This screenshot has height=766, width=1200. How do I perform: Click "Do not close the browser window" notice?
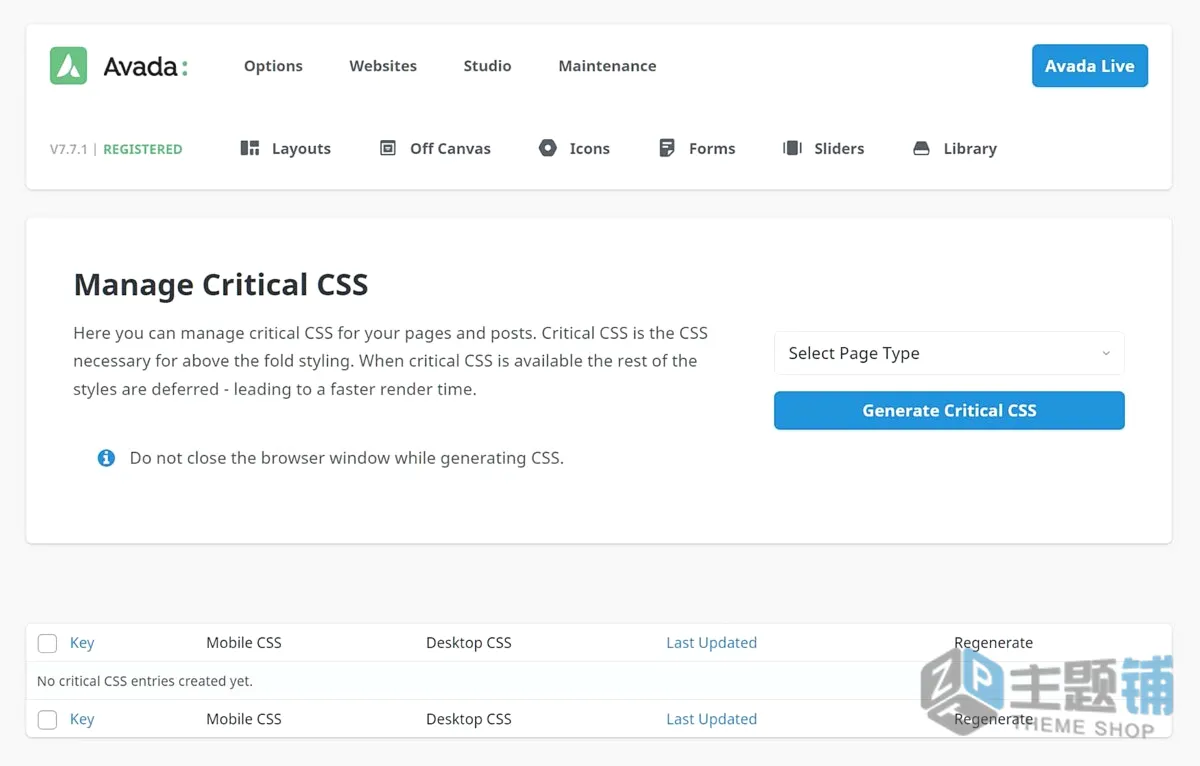coord(347,458)
